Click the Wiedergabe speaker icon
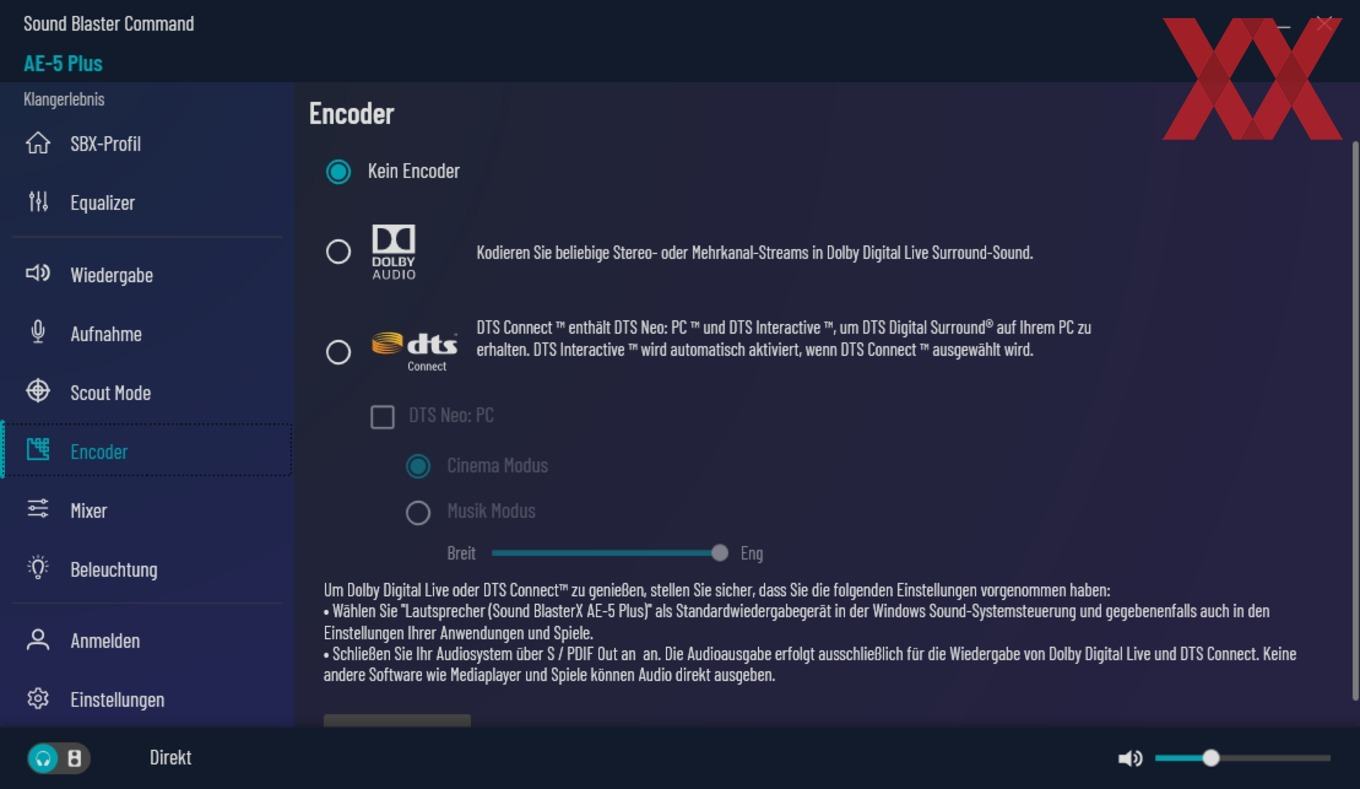 38,273
